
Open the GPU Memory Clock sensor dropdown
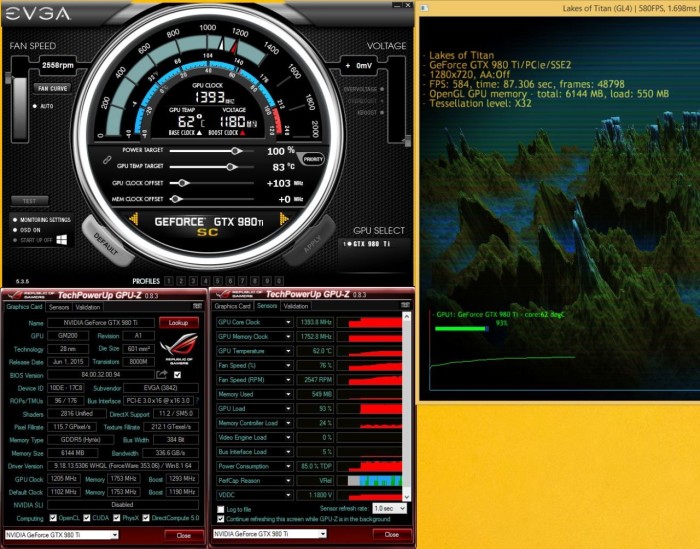pyautogui.click(x=288, y=336)
